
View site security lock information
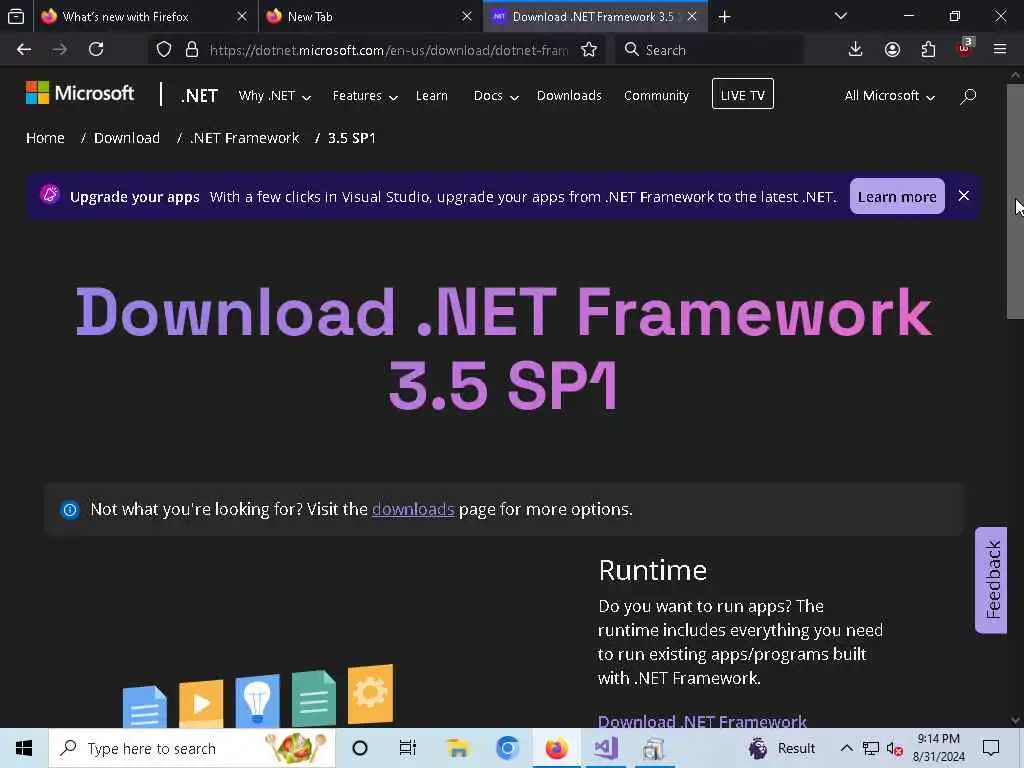pos(191,50)
